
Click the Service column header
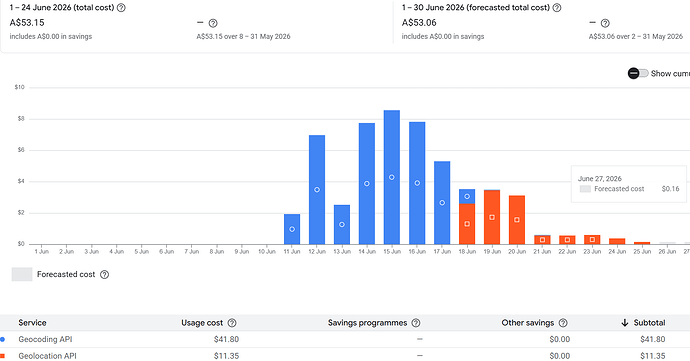pyautogui.click(x=32, y=323)
